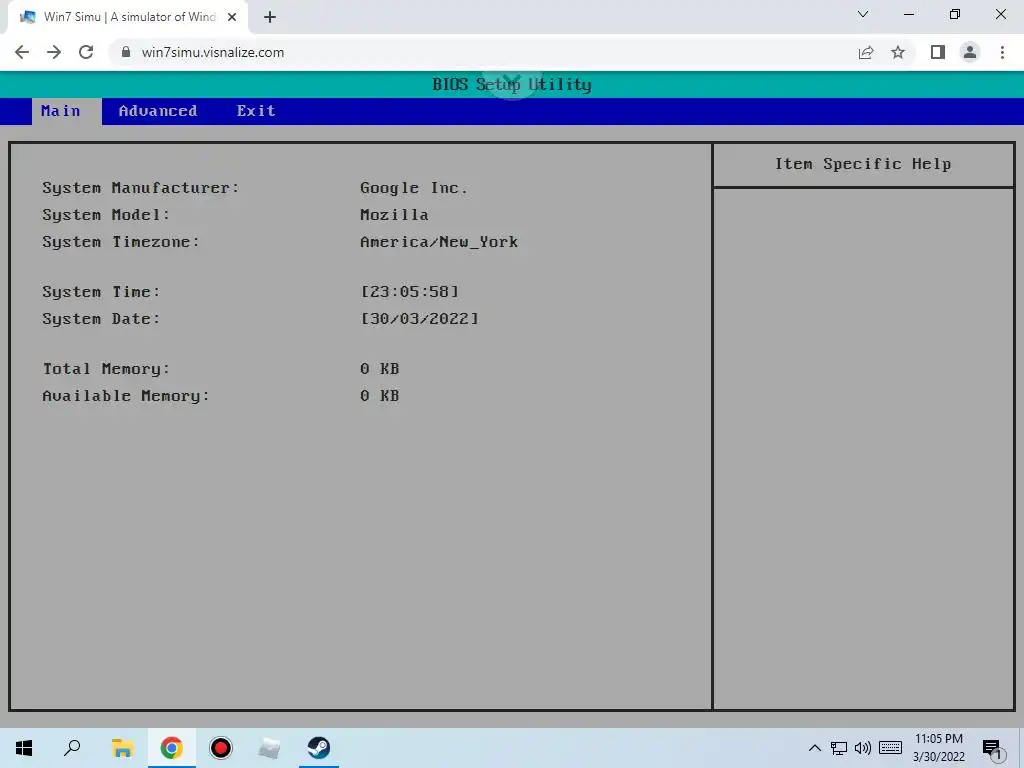The image size is (1024, 768).
Task: Reload the current page
Action: coord(86,52)
